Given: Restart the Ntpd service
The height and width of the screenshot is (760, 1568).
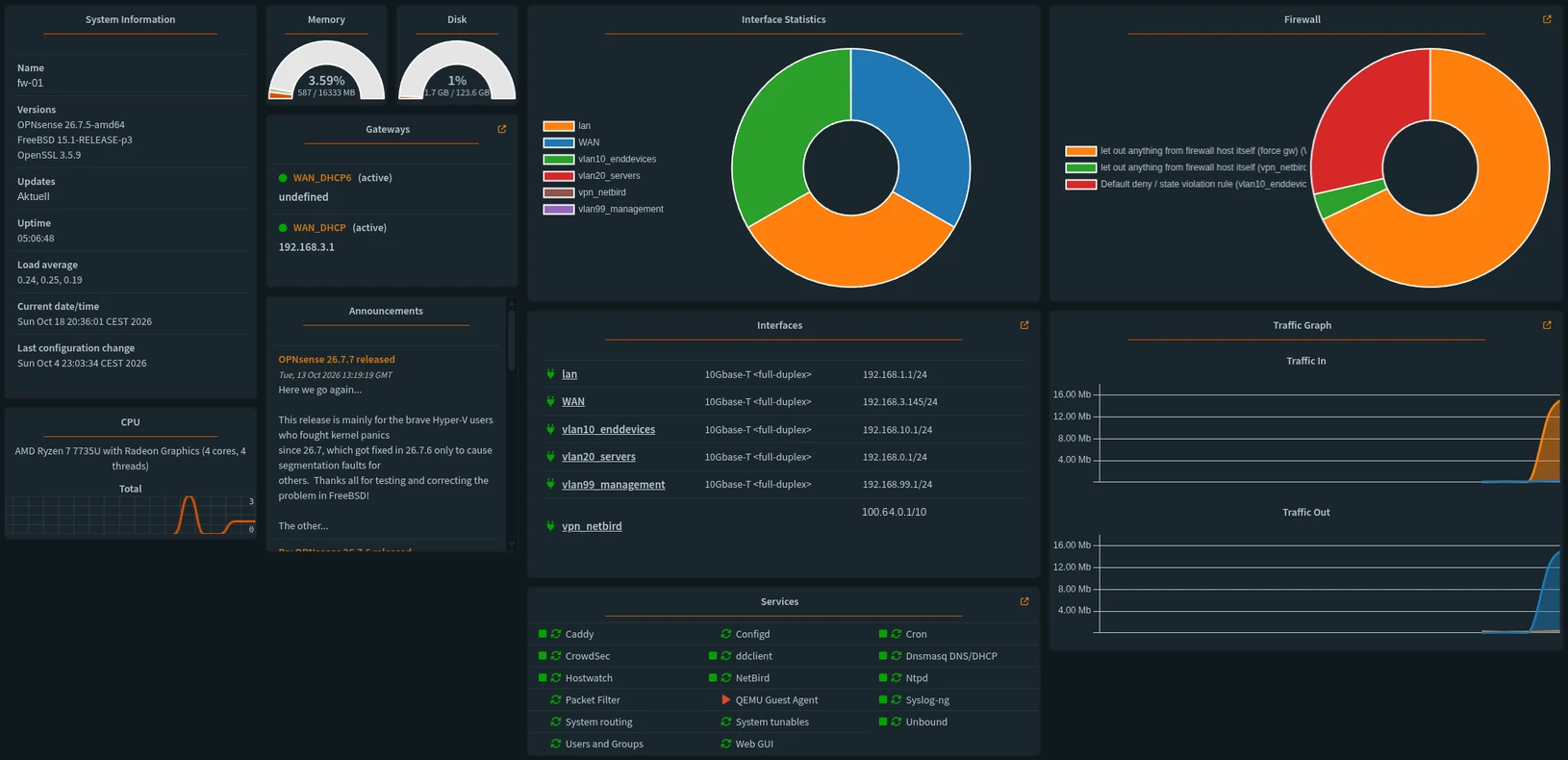Looking at the screenshot, I should tap(897, 678).
